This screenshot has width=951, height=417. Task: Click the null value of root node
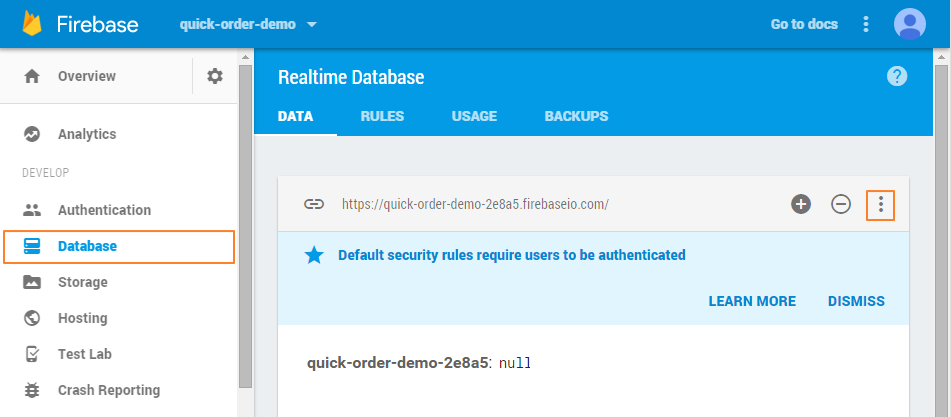pos(515,364)
